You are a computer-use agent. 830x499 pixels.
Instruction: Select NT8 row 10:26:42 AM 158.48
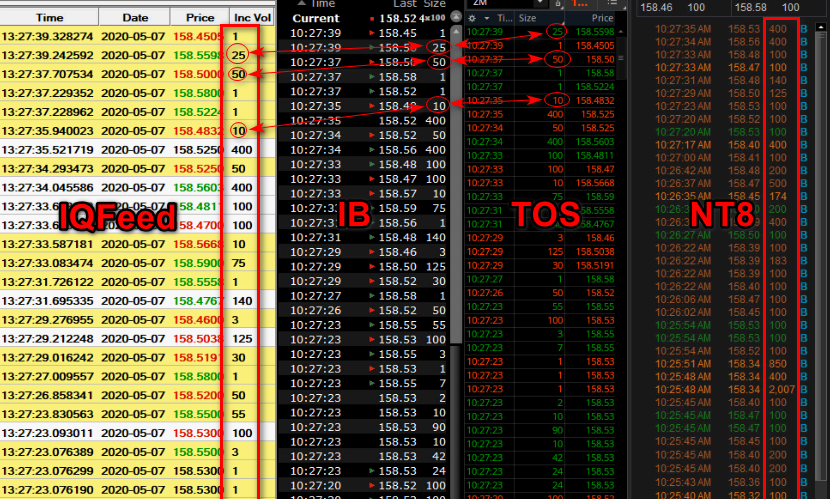[x=730, y=170]
